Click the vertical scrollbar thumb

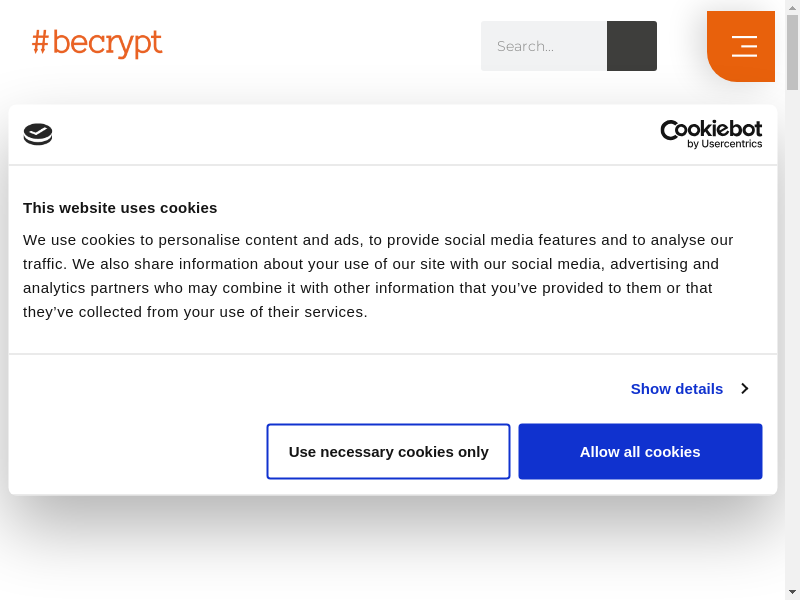coord(792,52)
